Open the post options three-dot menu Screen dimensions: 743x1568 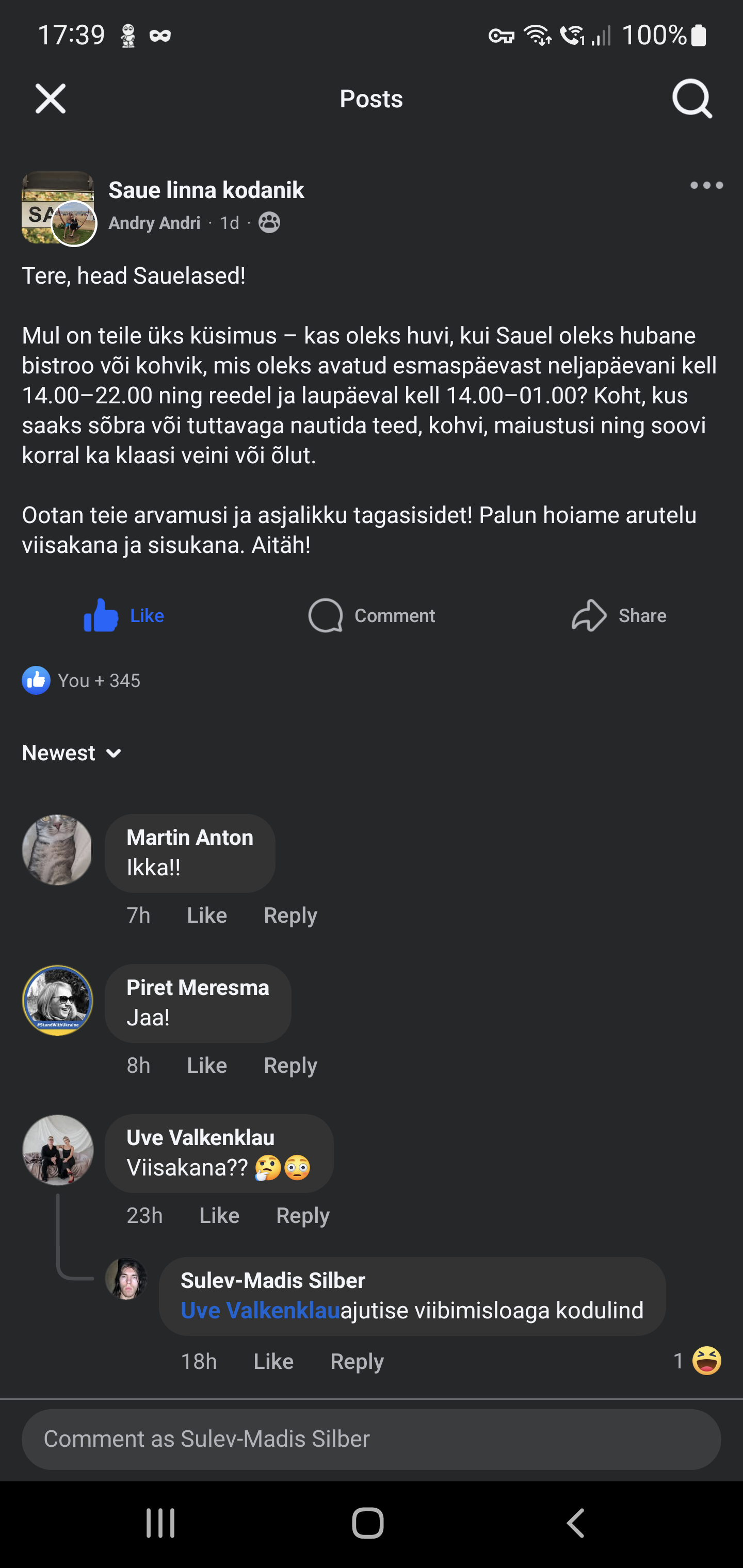point(706,186)
